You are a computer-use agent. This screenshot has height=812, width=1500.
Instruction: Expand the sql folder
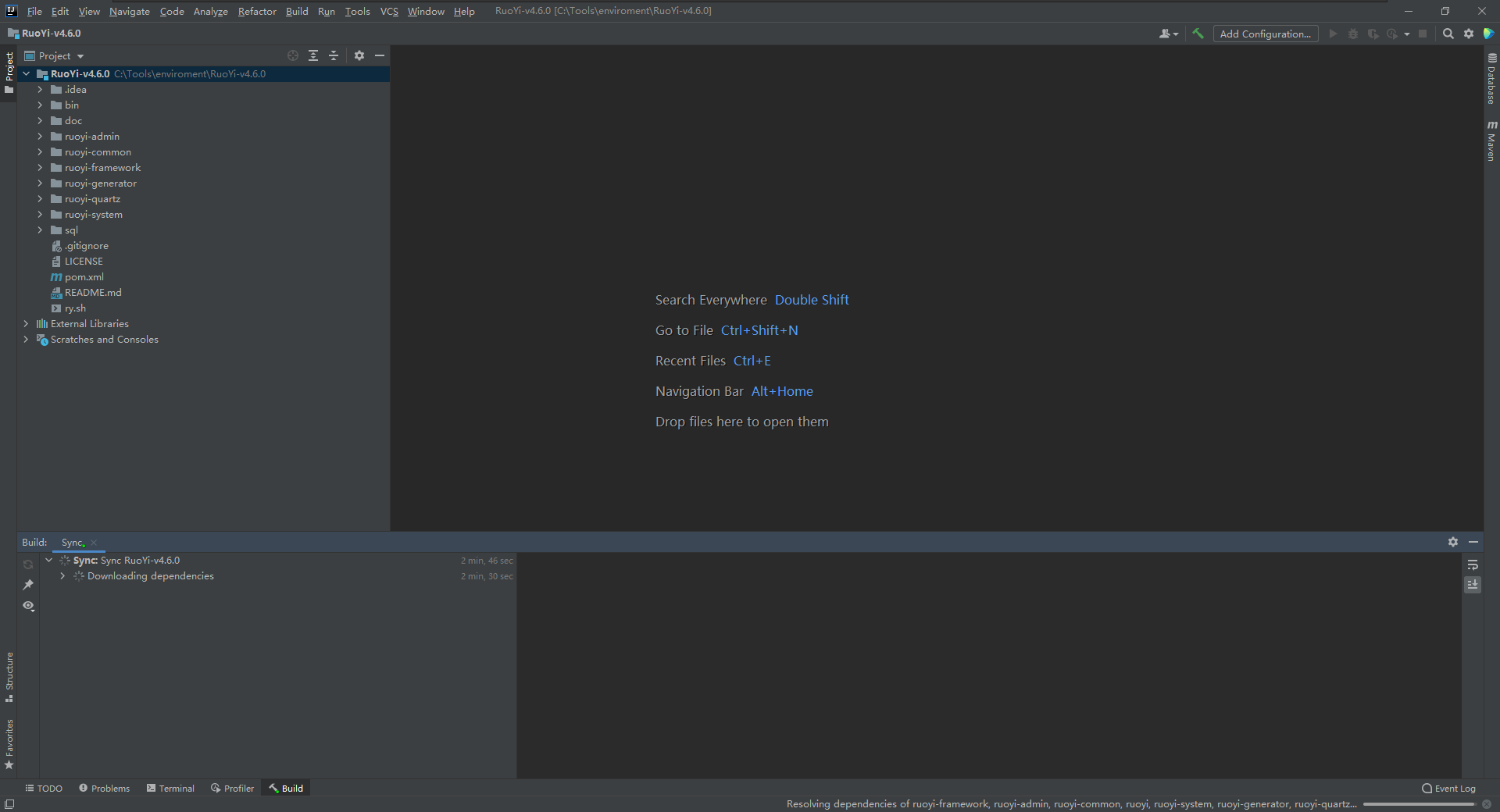tap(40, 230)
